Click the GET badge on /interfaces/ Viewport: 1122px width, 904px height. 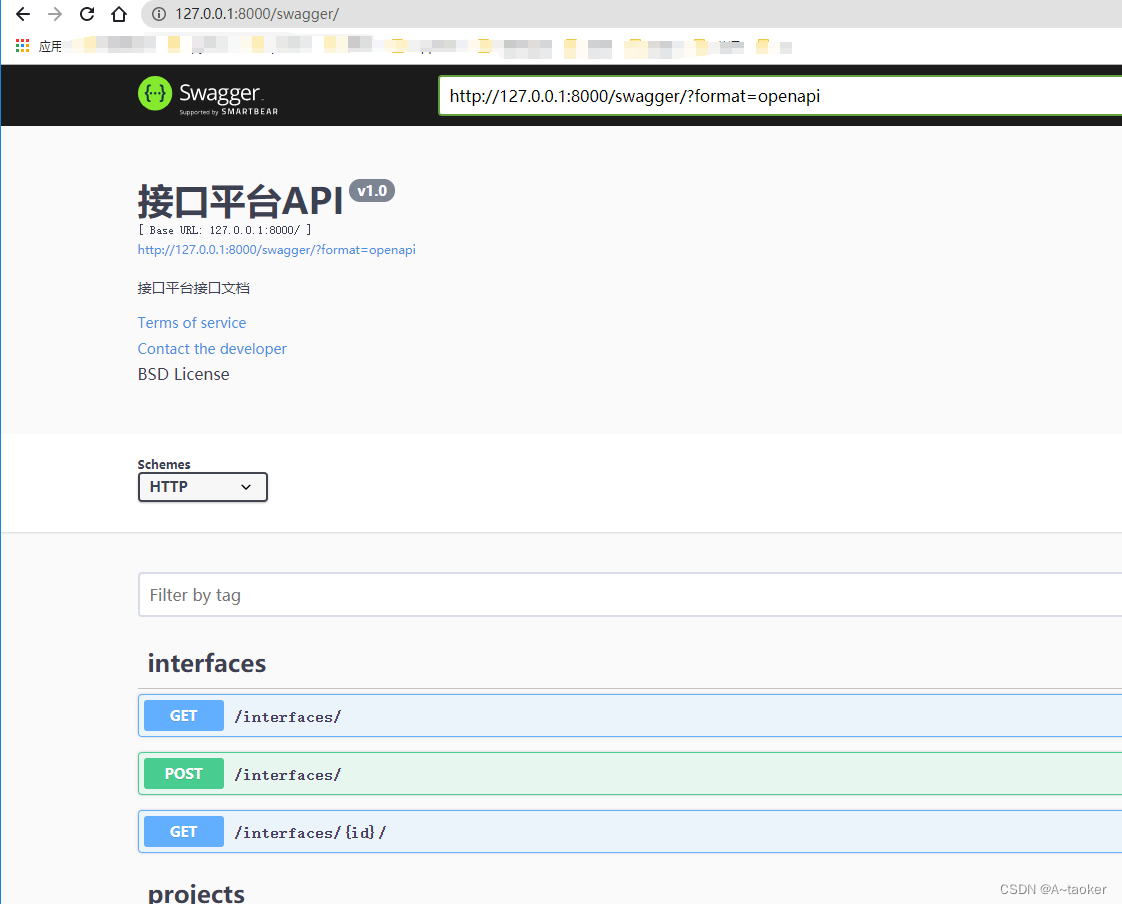[x=183, y=715]
